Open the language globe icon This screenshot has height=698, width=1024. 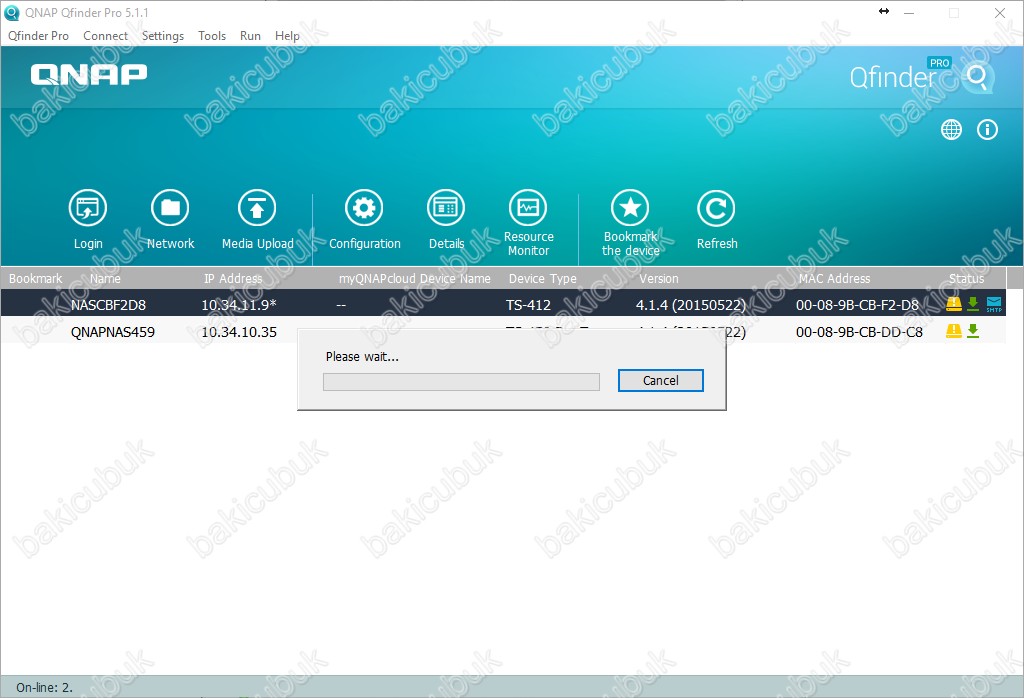coord(951,129)
